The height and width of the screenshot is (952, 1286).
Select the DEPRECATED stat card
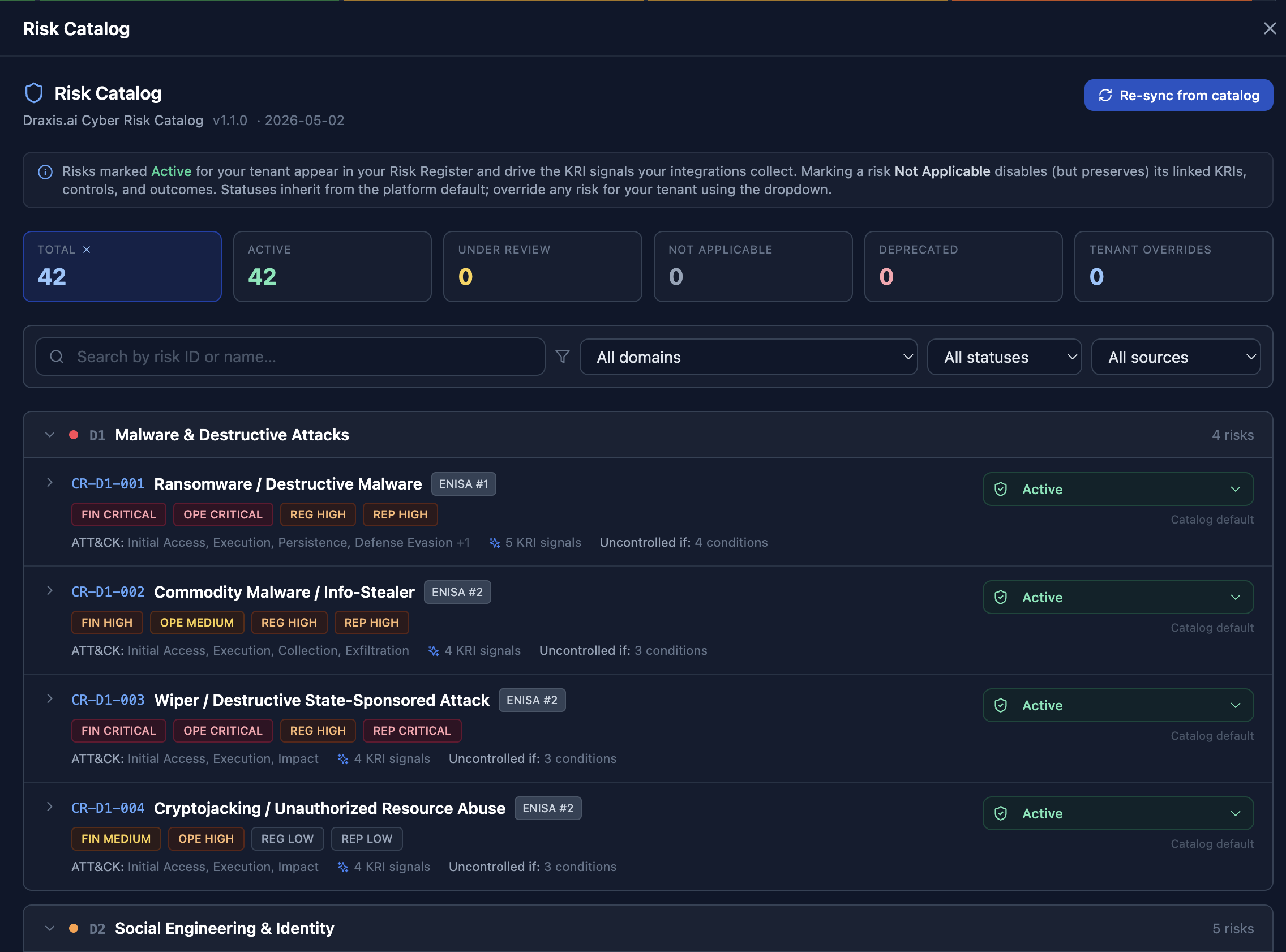pyautogui.click(x=963, y=266)
